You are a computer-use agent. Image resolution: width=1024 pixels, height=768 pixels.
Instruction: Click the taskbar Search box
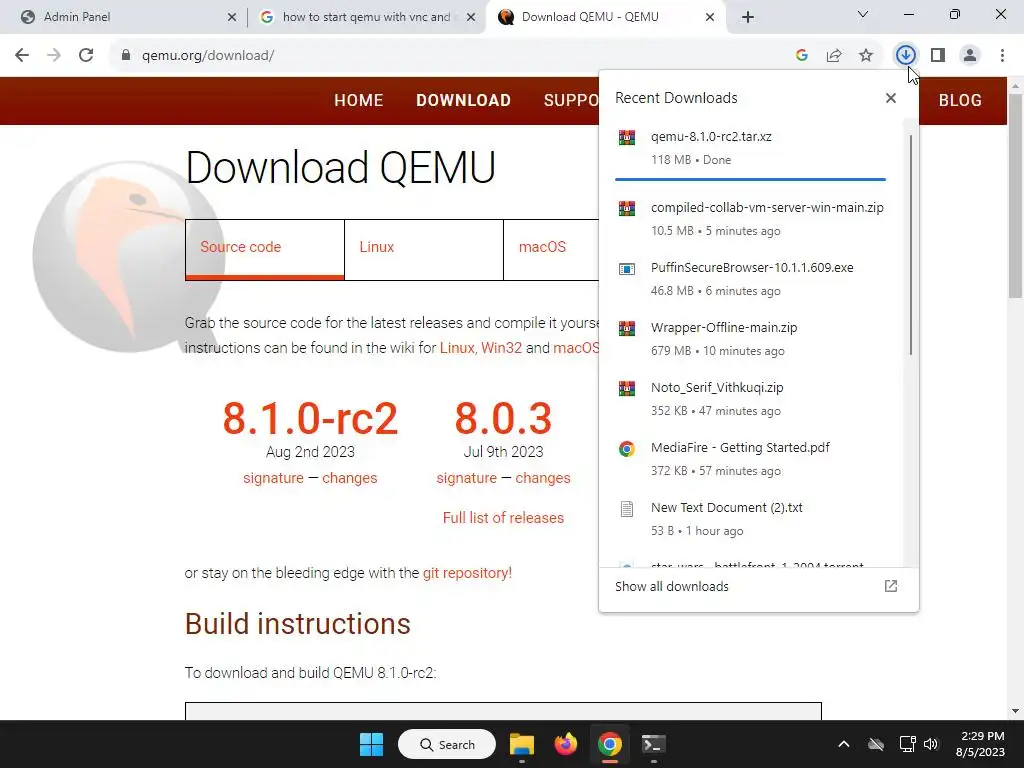[447, 744]
